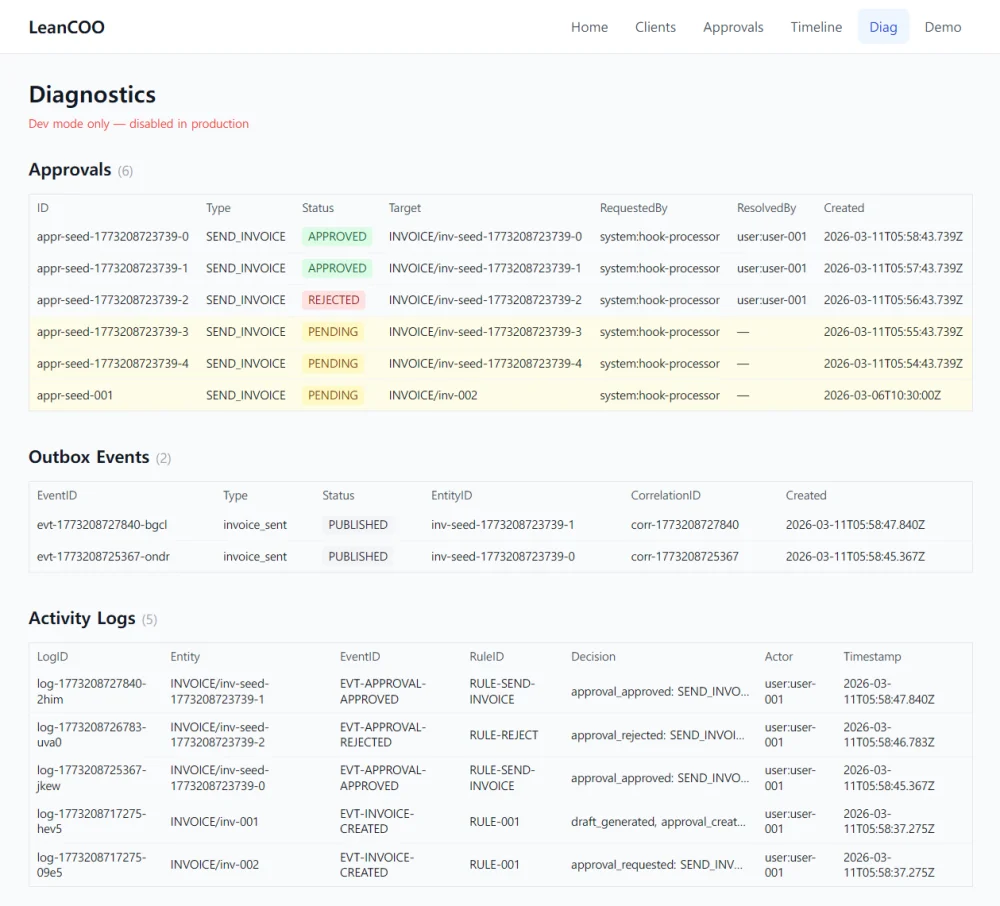The width and height of the screenshot is (1000, 906).
Task: Select outbox event evt-1773208725367-ondr
Action: [x=103, y=557]
